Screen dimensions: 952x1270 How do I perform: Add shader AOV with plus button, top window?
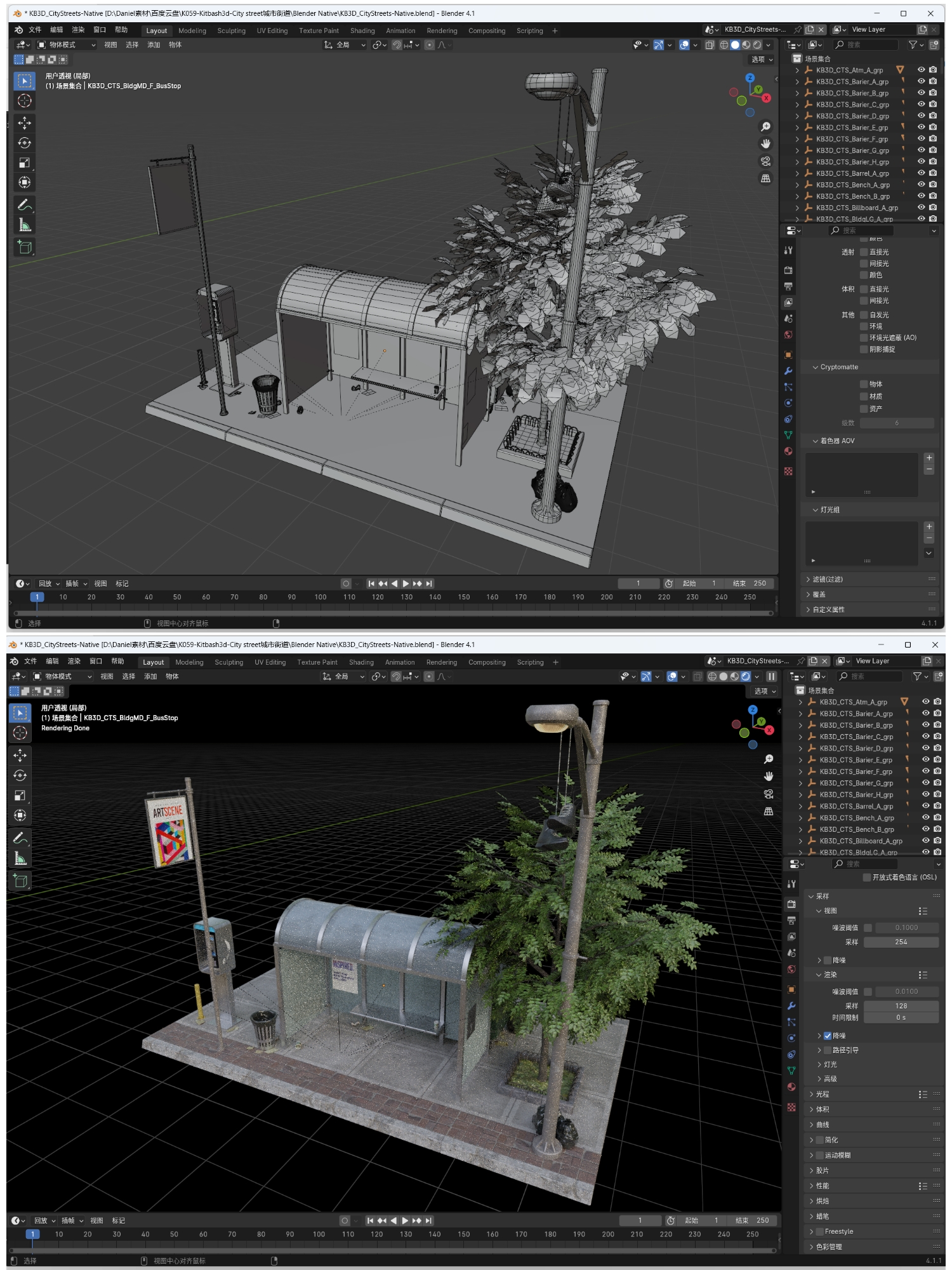pyautogui.click(x=929, y=458)
